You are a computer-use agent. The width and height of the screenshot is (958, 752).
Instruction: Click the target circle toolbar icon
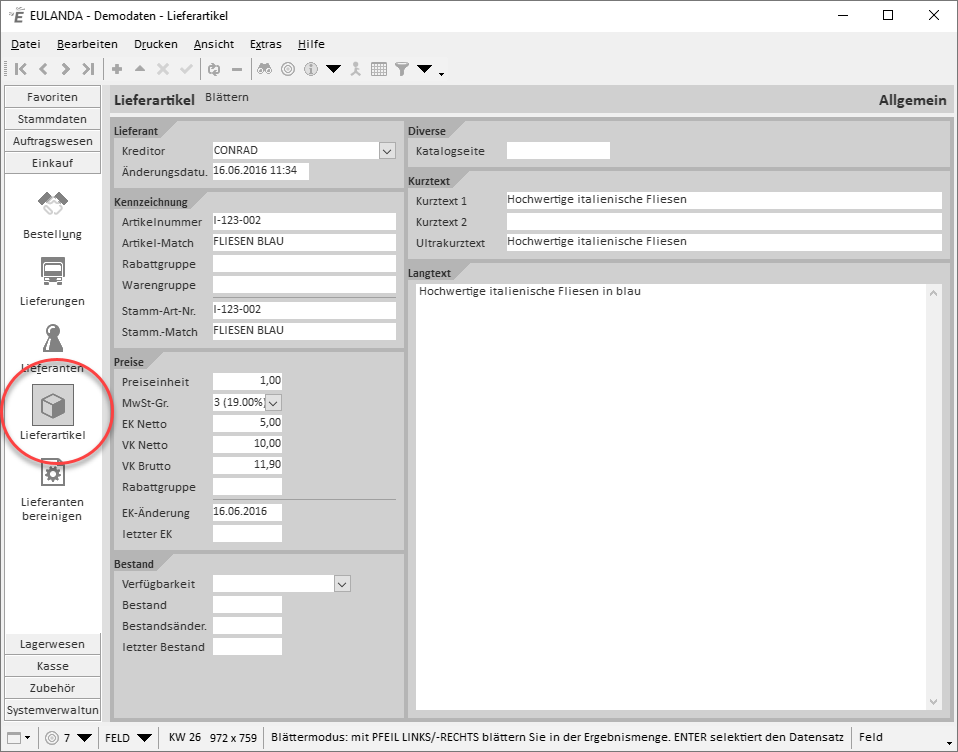tap(288, 69)
